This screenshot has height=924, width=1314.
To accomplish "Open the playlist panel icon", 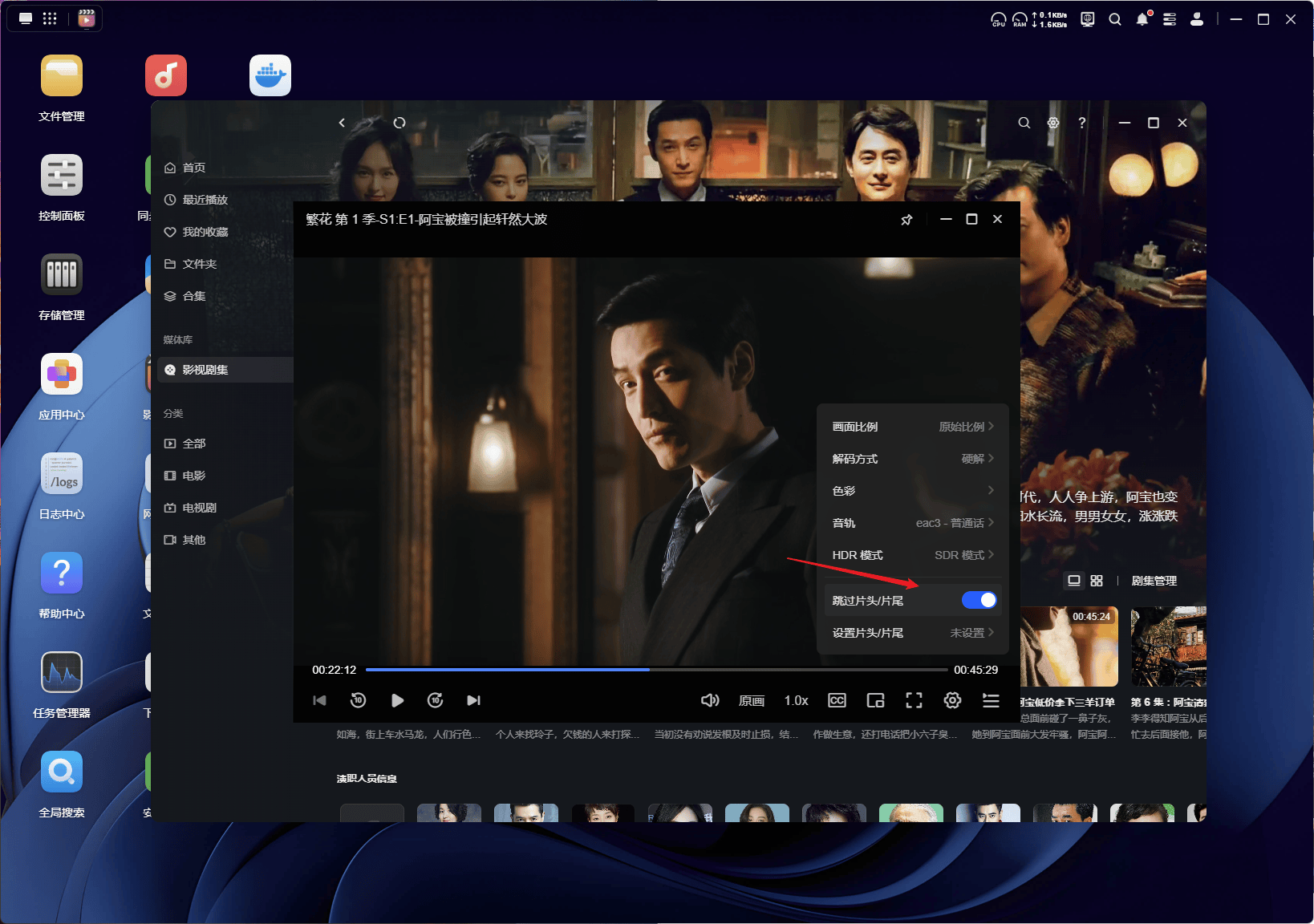I will (991, 699).
